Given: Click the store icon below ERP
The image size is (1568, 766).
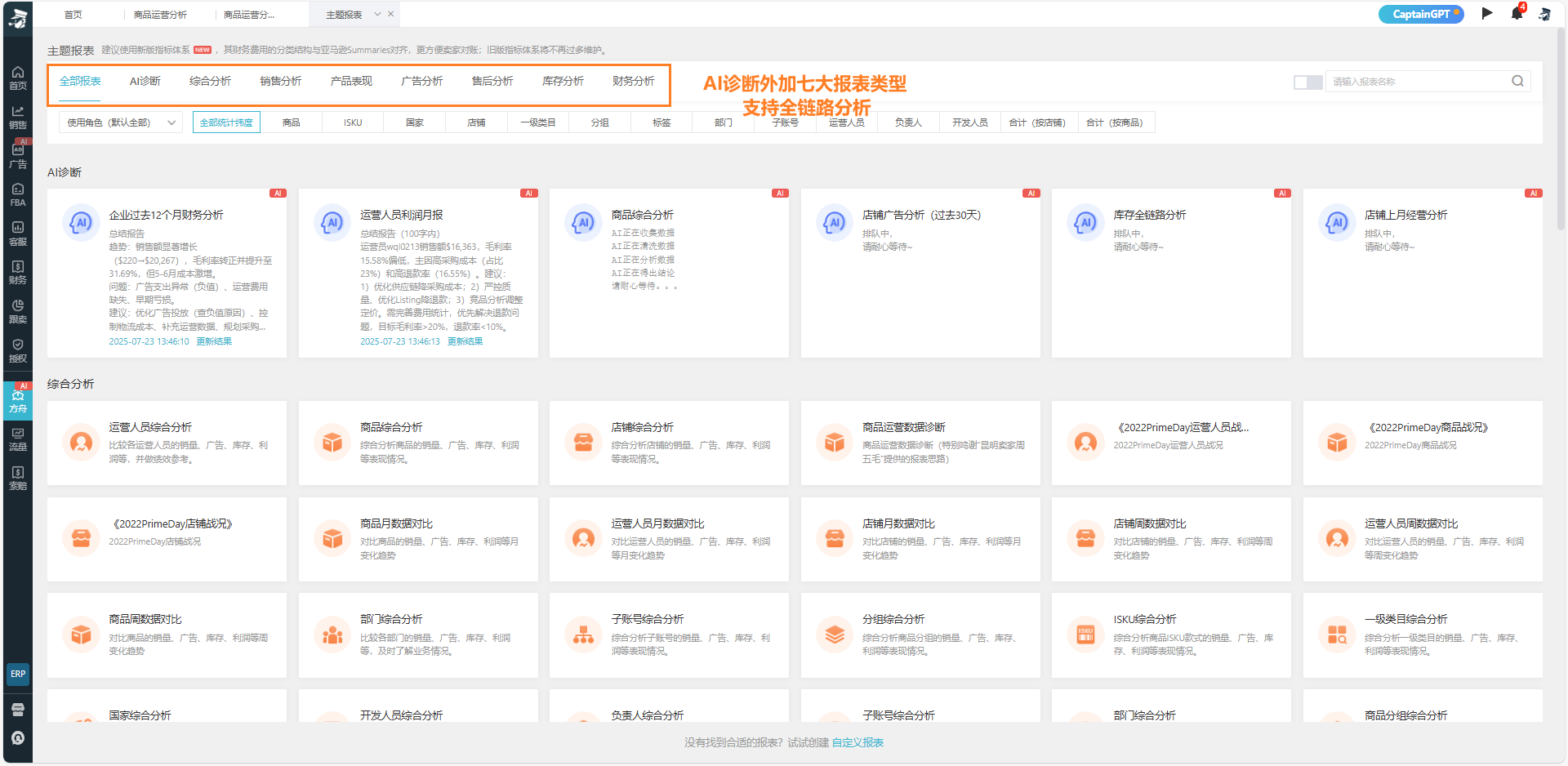Looking at the screenshot, I should (x=18, y=709).
